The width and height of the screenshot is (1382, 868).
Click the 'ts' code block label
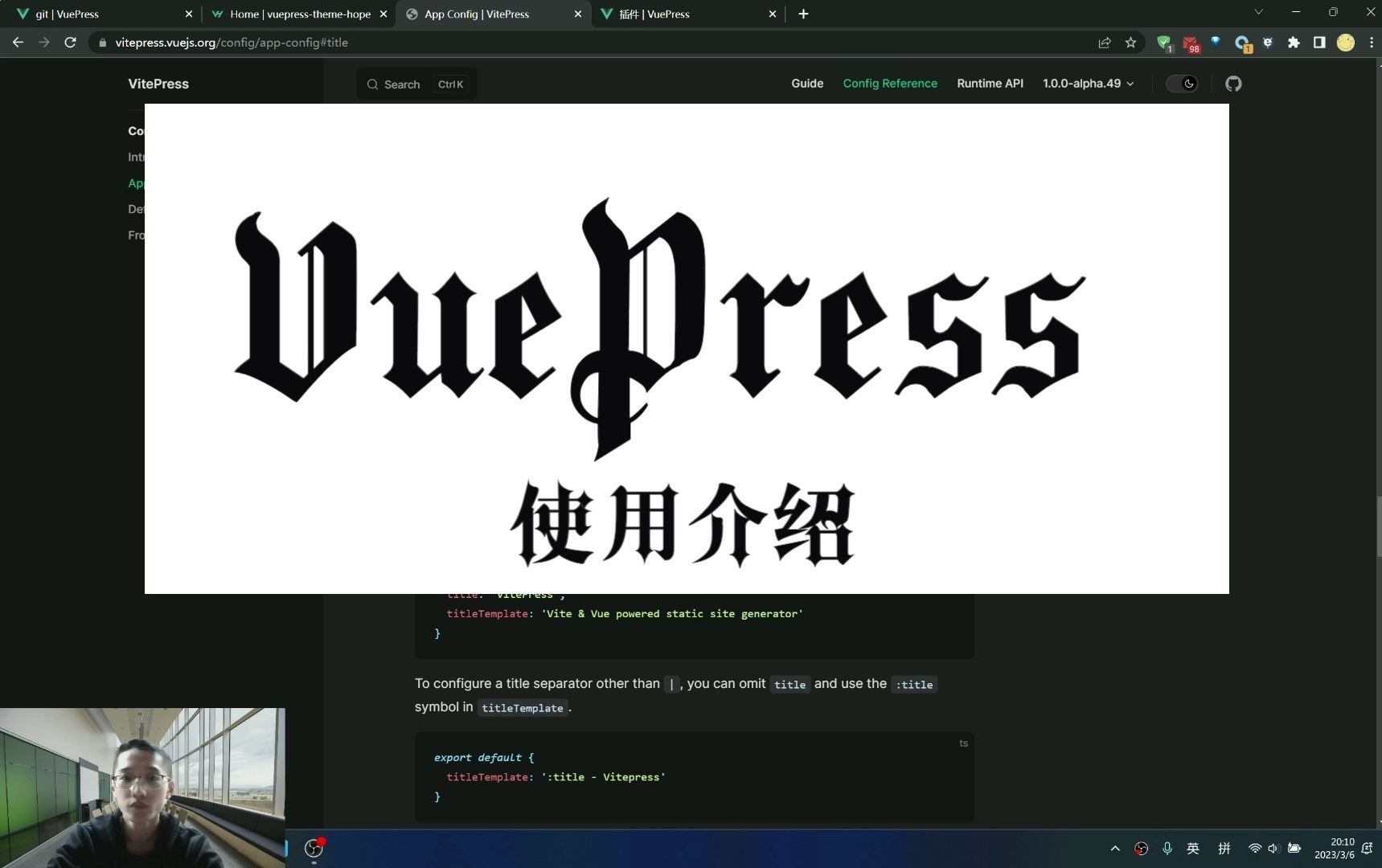point(963,743)
